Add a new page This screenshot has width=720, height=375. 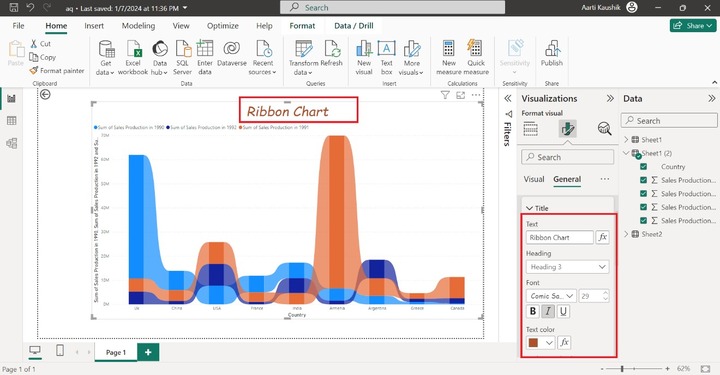tap(148, 352)
